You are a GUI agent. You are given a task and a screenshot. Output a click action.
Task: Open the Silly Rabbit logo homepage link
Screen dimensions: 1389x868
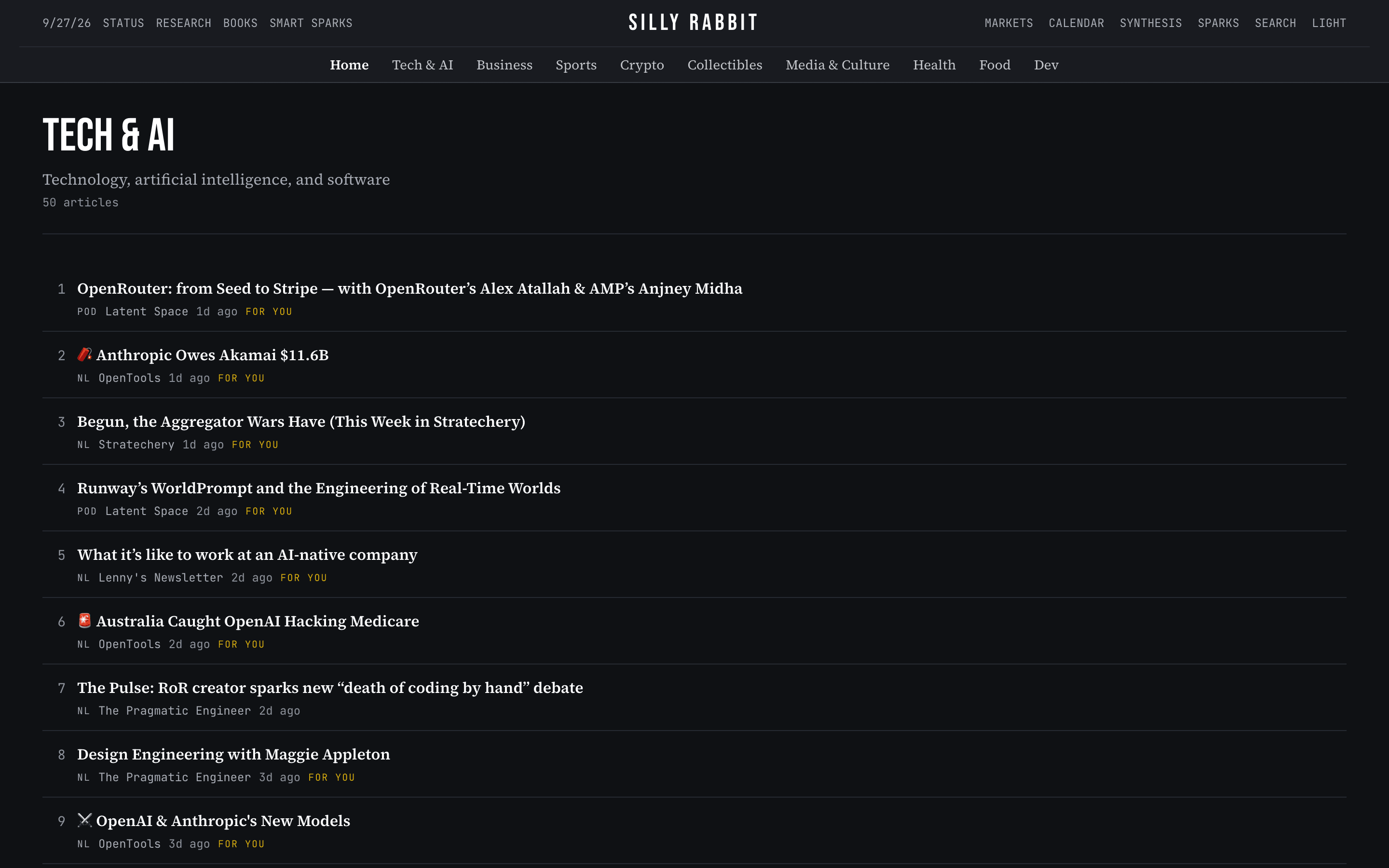(694, 22)
